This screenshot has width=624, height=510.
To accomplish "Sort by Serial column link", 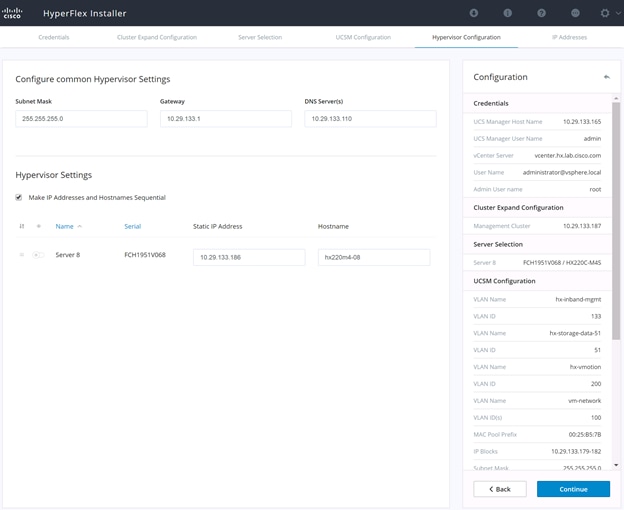I will (133, 226).
